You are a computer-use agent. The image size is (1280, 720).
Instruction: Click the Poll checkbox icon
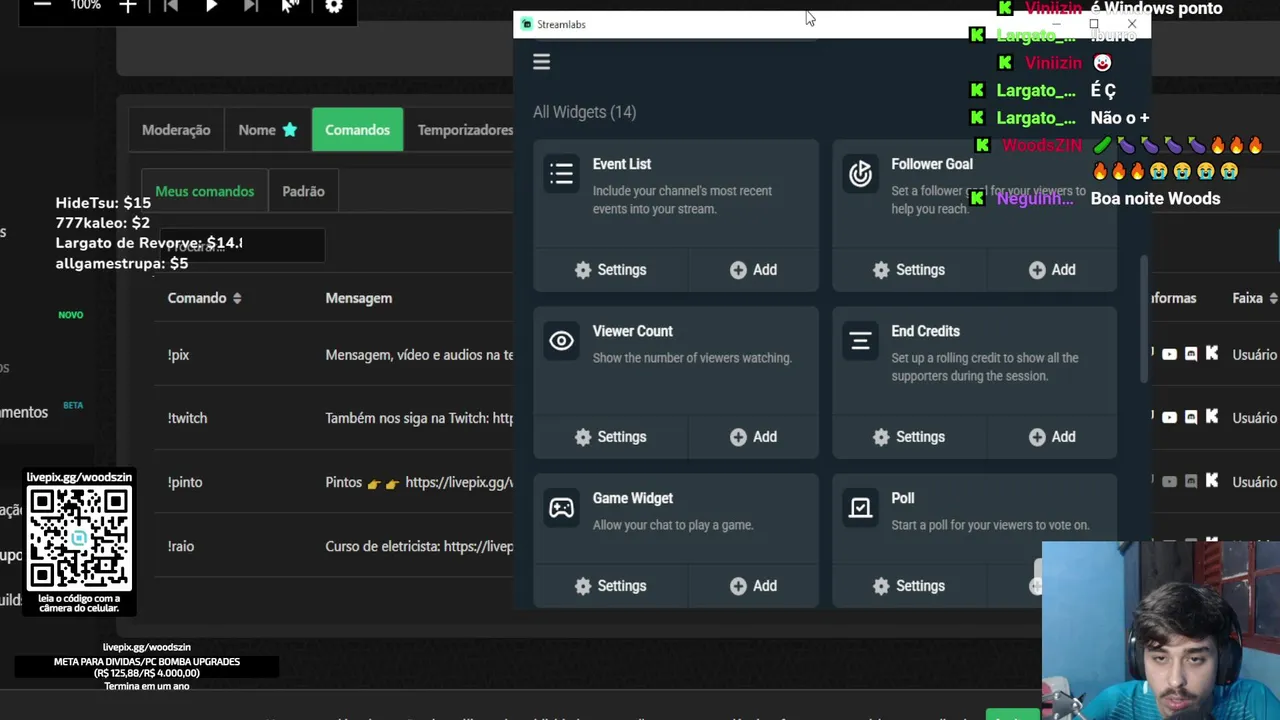click(860, 508)
